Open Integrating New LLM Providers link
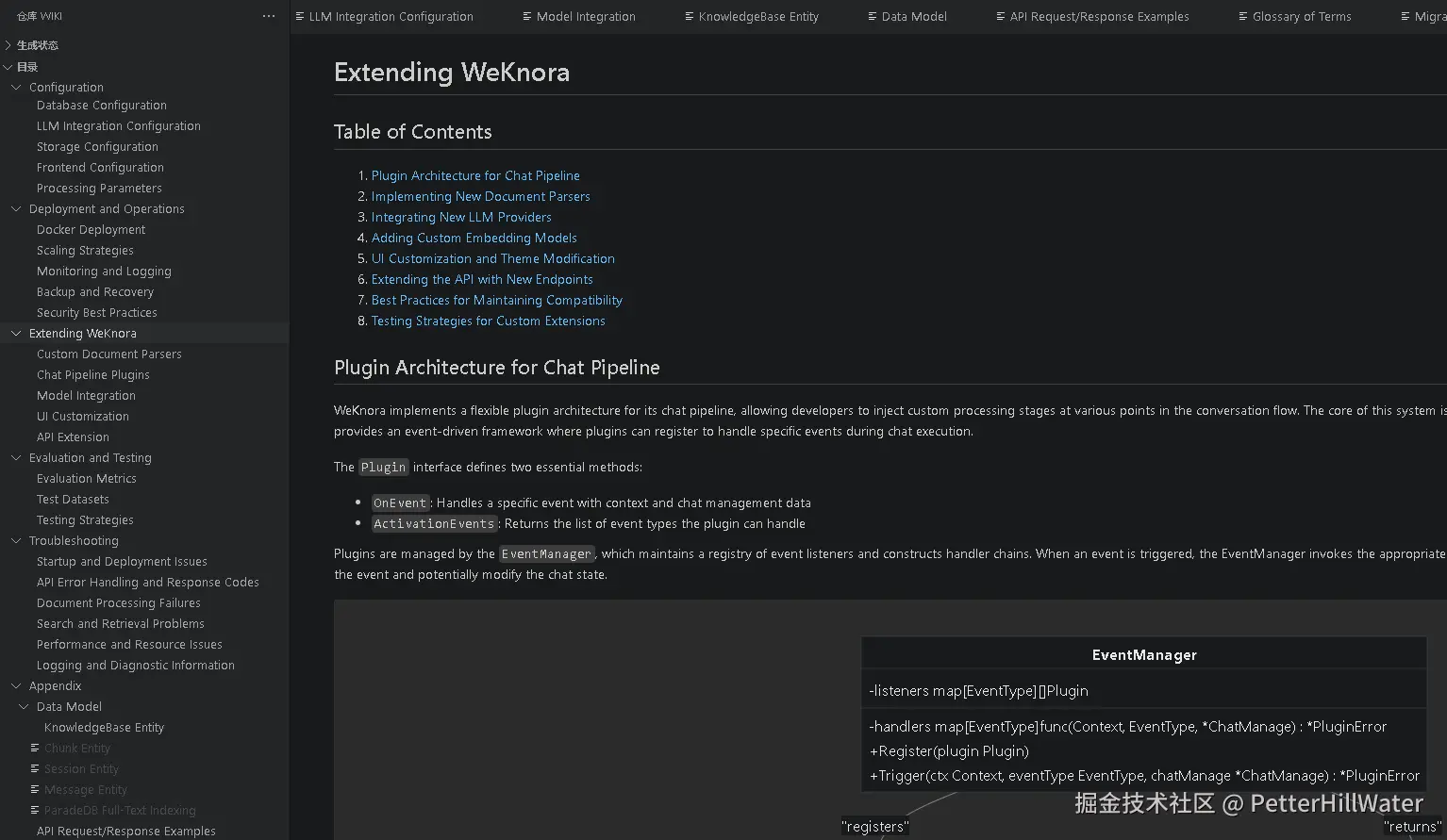 [x=461, y=217]
